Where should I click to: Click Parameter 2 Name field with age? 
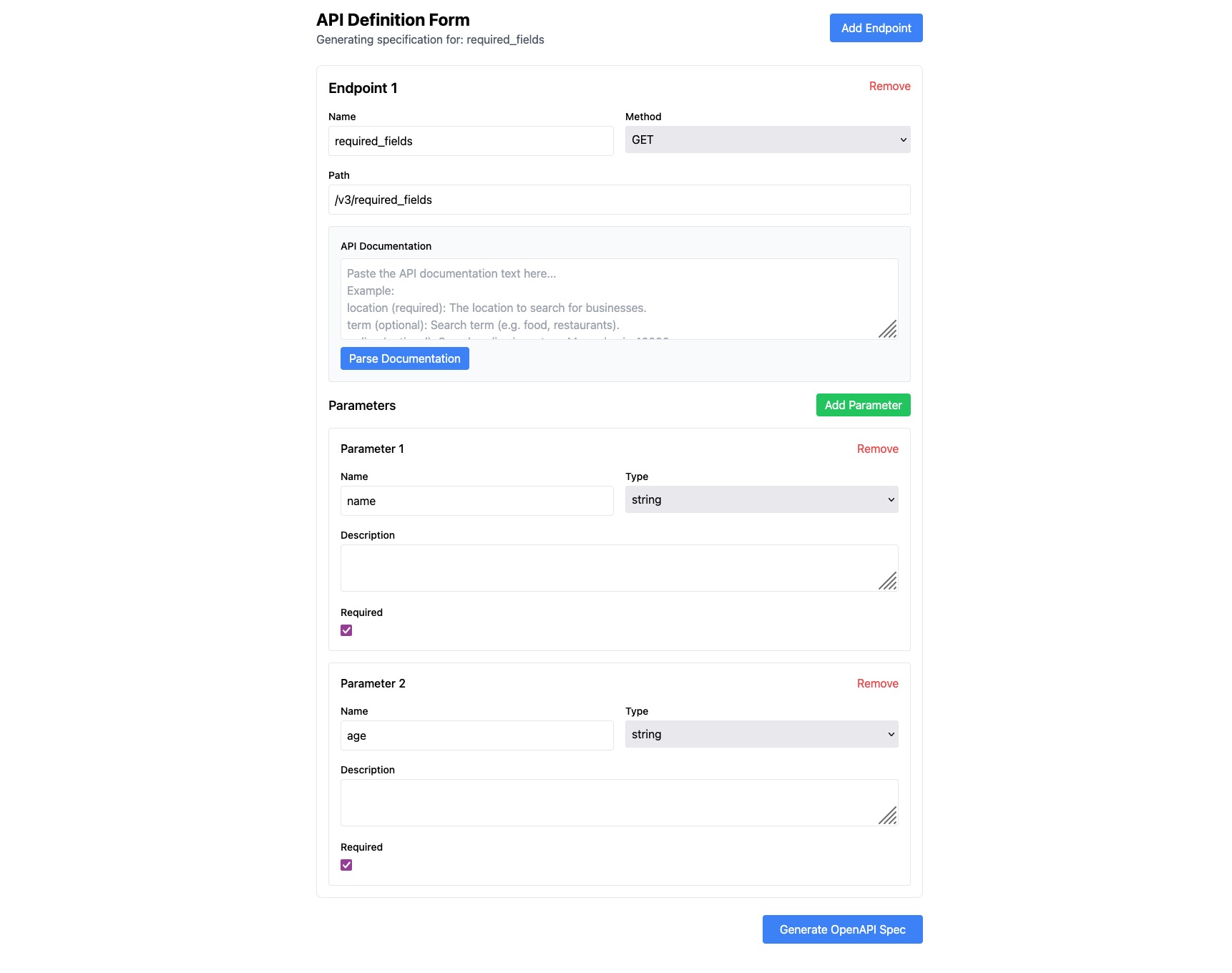click(476, 735)
